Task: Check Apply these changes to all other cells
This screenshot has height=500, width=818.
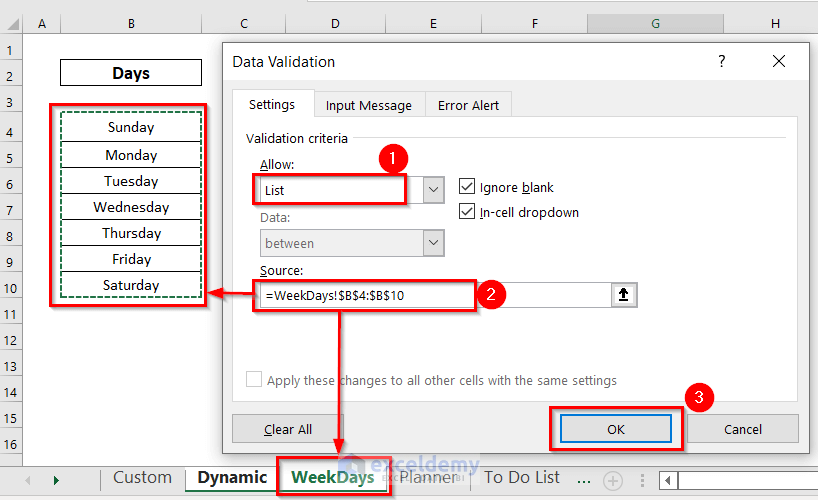Action: [254, 379]
